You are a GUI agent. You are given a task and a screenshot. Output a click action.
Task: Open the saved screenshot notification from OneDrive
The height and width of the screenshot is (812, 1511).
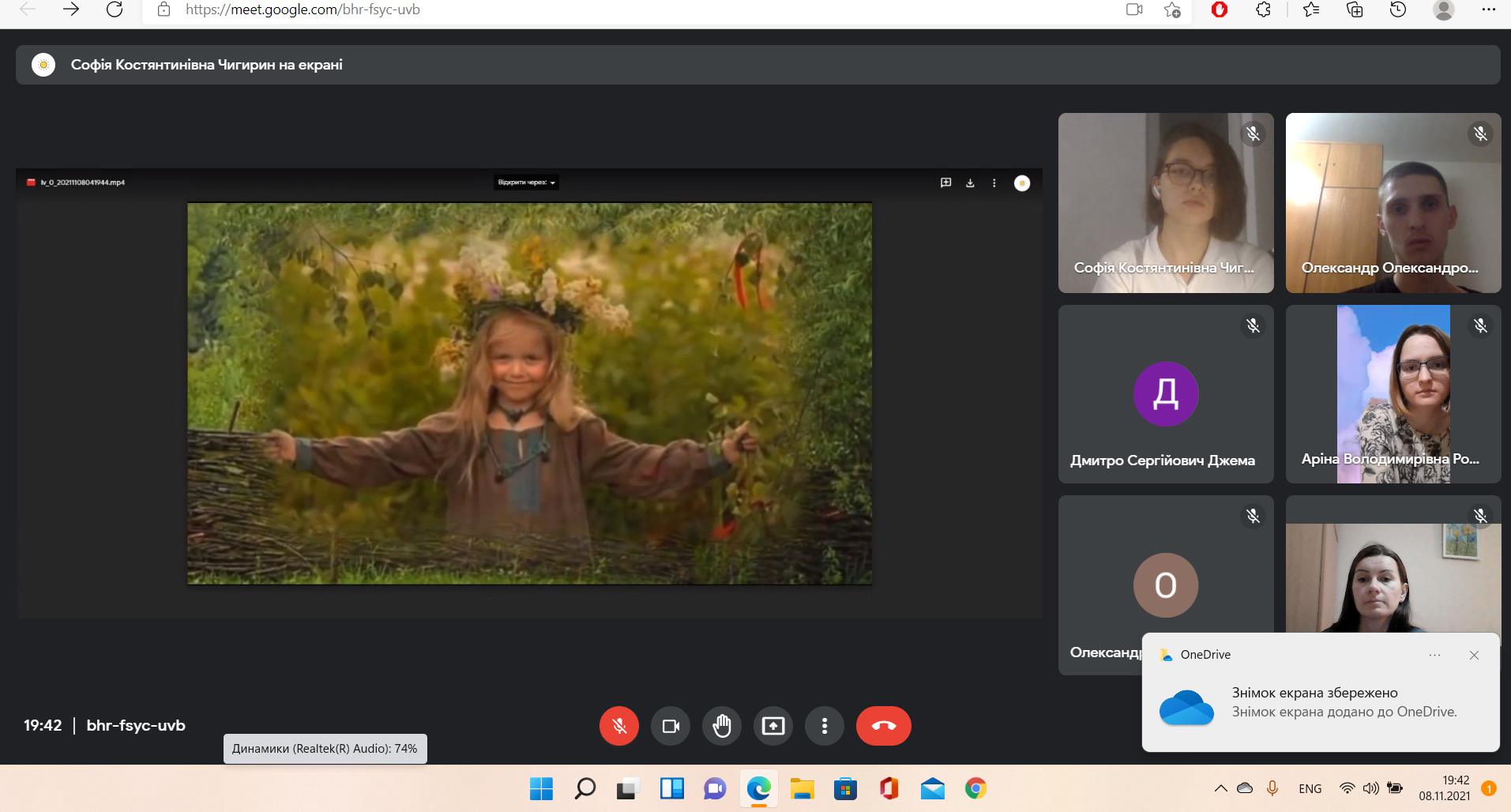click(1343, 703)
